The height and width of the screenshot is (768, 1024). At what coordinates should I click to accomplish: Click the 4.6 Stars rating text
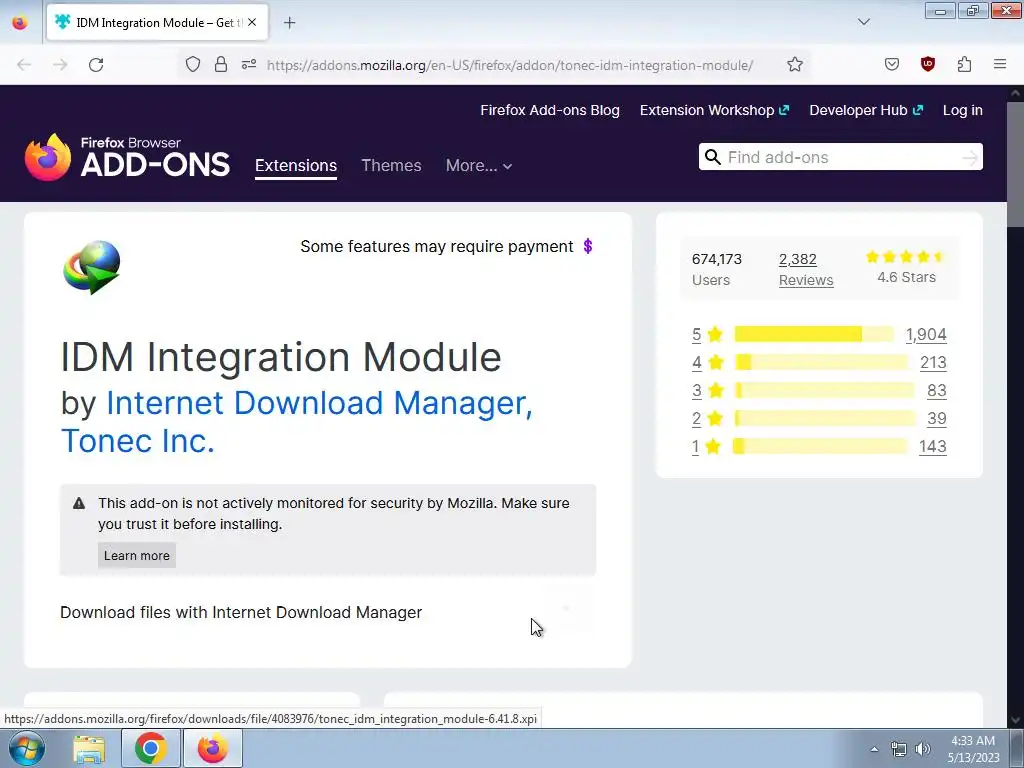[x=906, y=277]
